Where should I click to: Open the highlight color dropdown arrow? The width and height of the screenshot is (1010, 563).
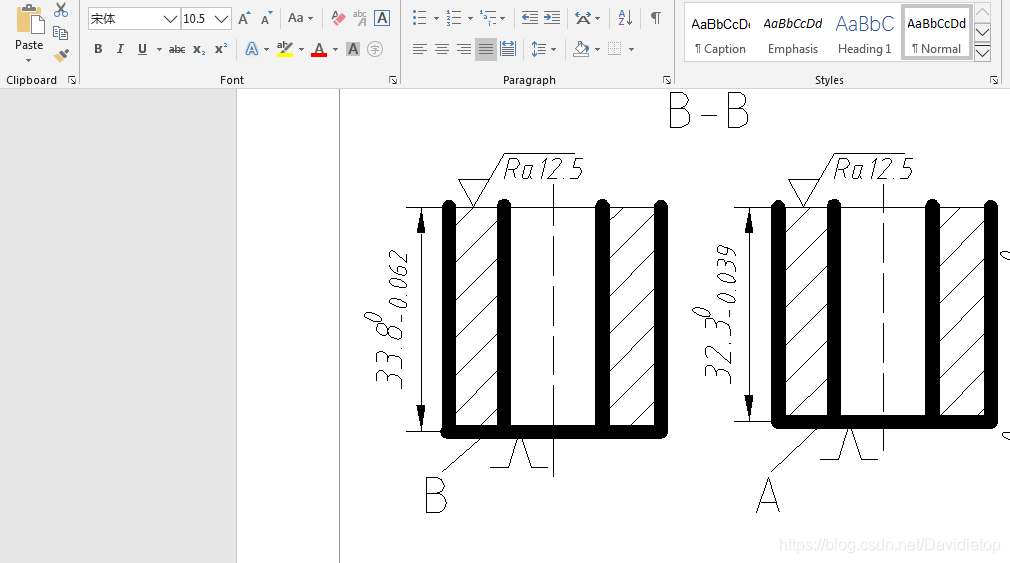pyautogui.click(x=301, y=49)
